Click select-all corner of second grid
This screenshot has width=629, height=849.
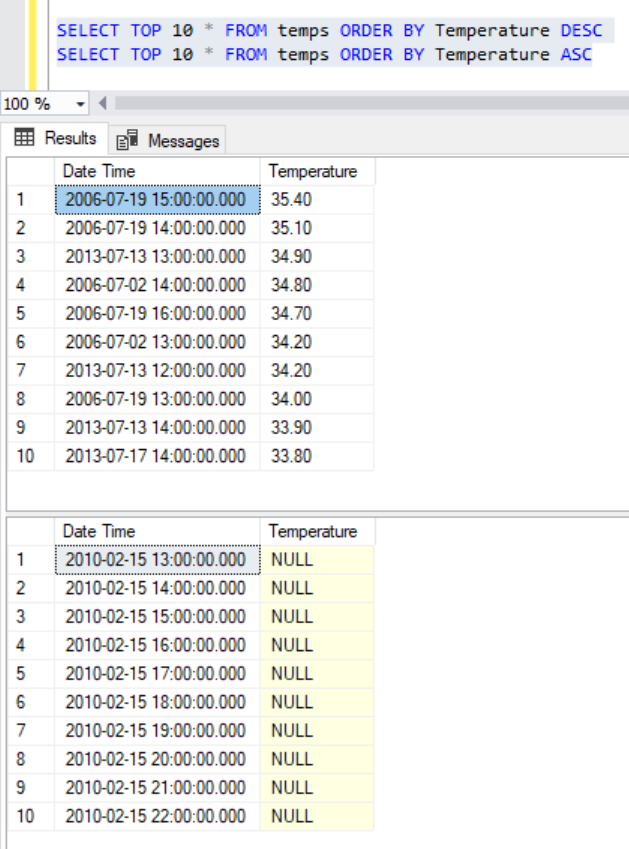coord(31,531)
